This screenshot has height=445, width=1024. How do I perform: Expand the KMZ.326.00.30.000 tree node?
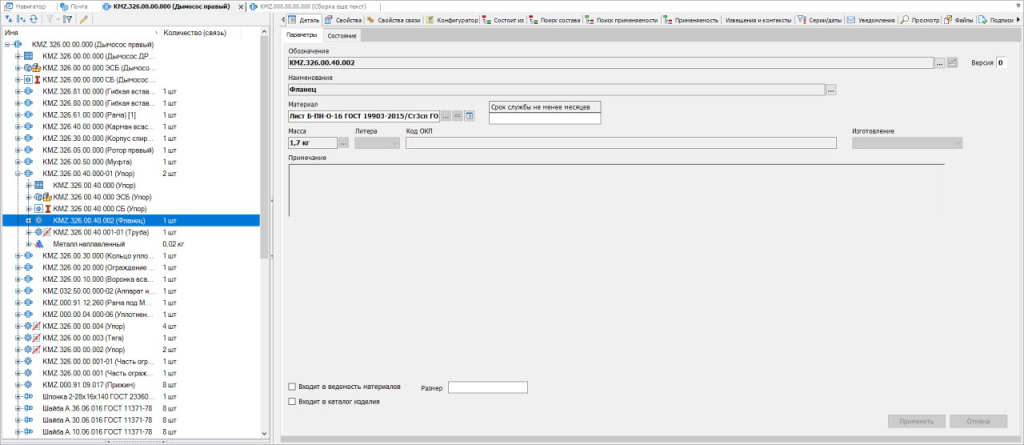coord(18,256)
